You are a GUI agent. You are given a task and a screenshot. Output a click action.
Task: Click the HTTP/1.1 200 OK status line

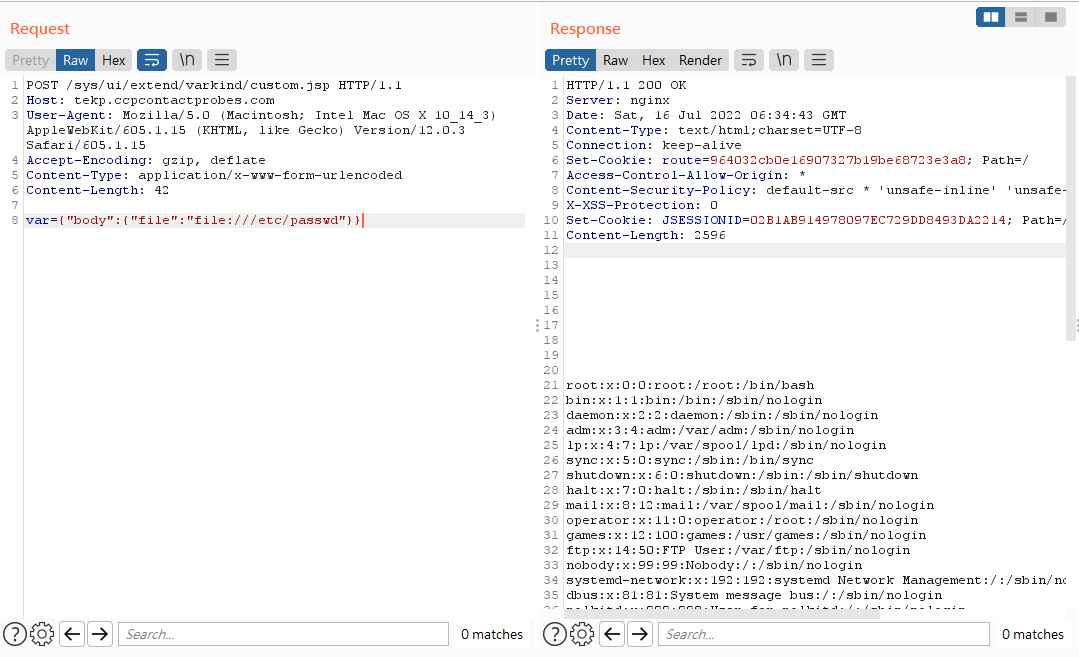click(626, 85)
